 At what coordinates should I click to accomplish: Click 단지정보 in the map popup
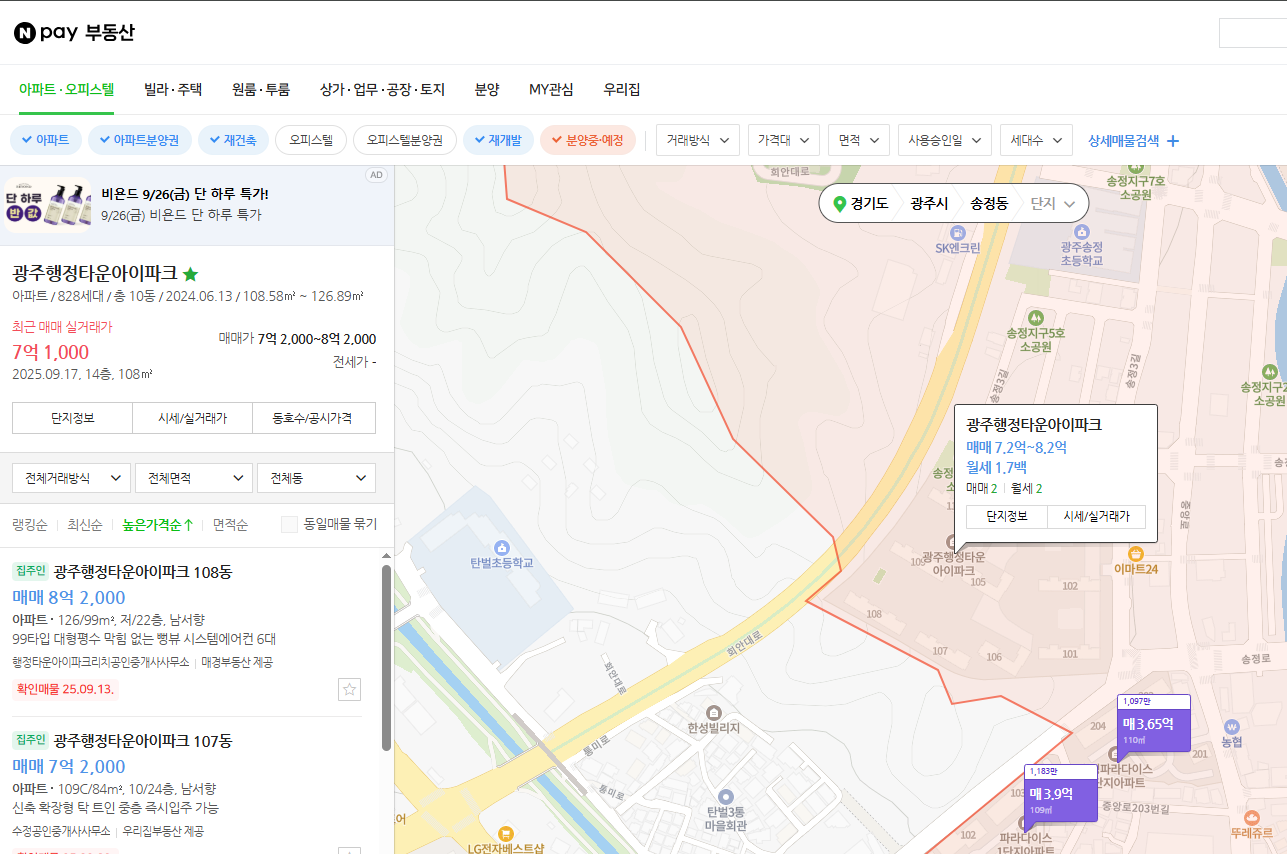click(x=1006, y=516)
